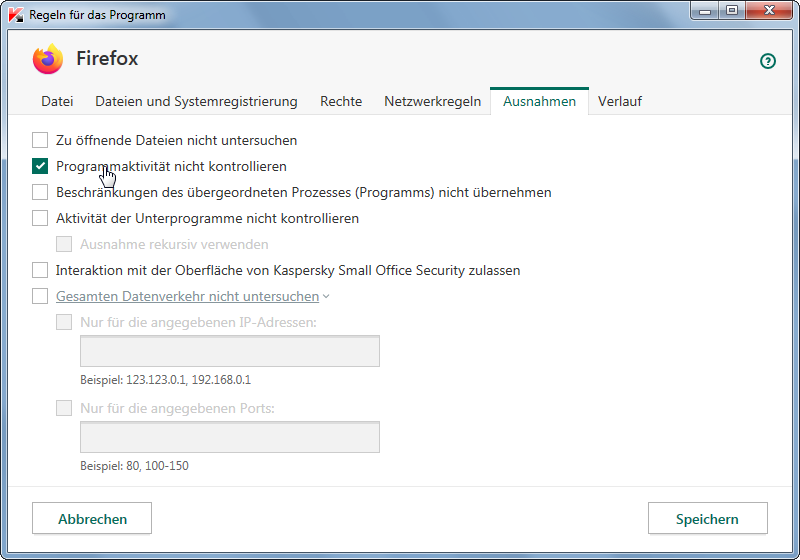Viewport: 800px width, 560px height.
Task: Toggle 'Nur für die angegebenen IP-Adressen' checkbox
Action: [x=64, y=322]
